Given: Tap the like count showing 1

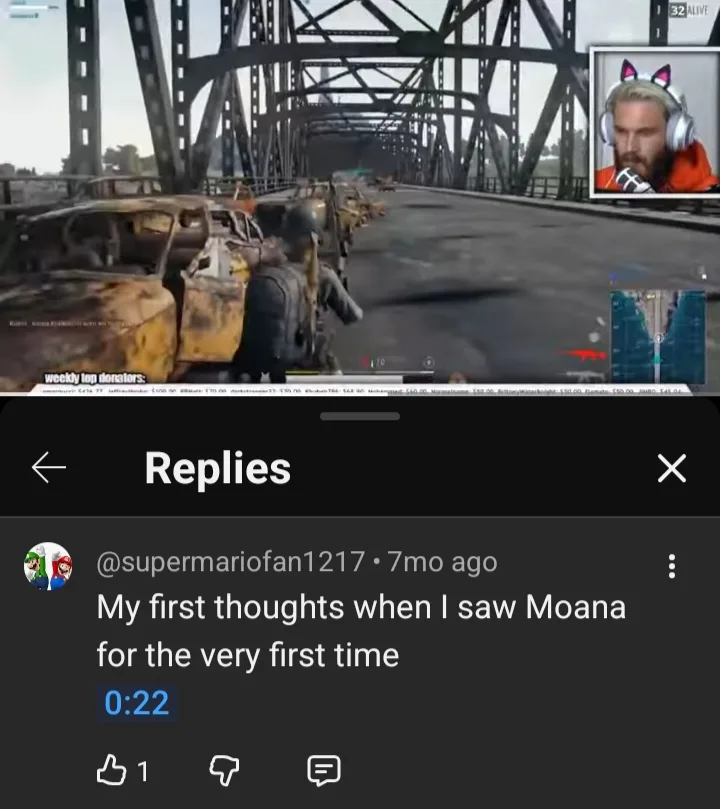Looking at the screenshot, I should tap(143, 771).
